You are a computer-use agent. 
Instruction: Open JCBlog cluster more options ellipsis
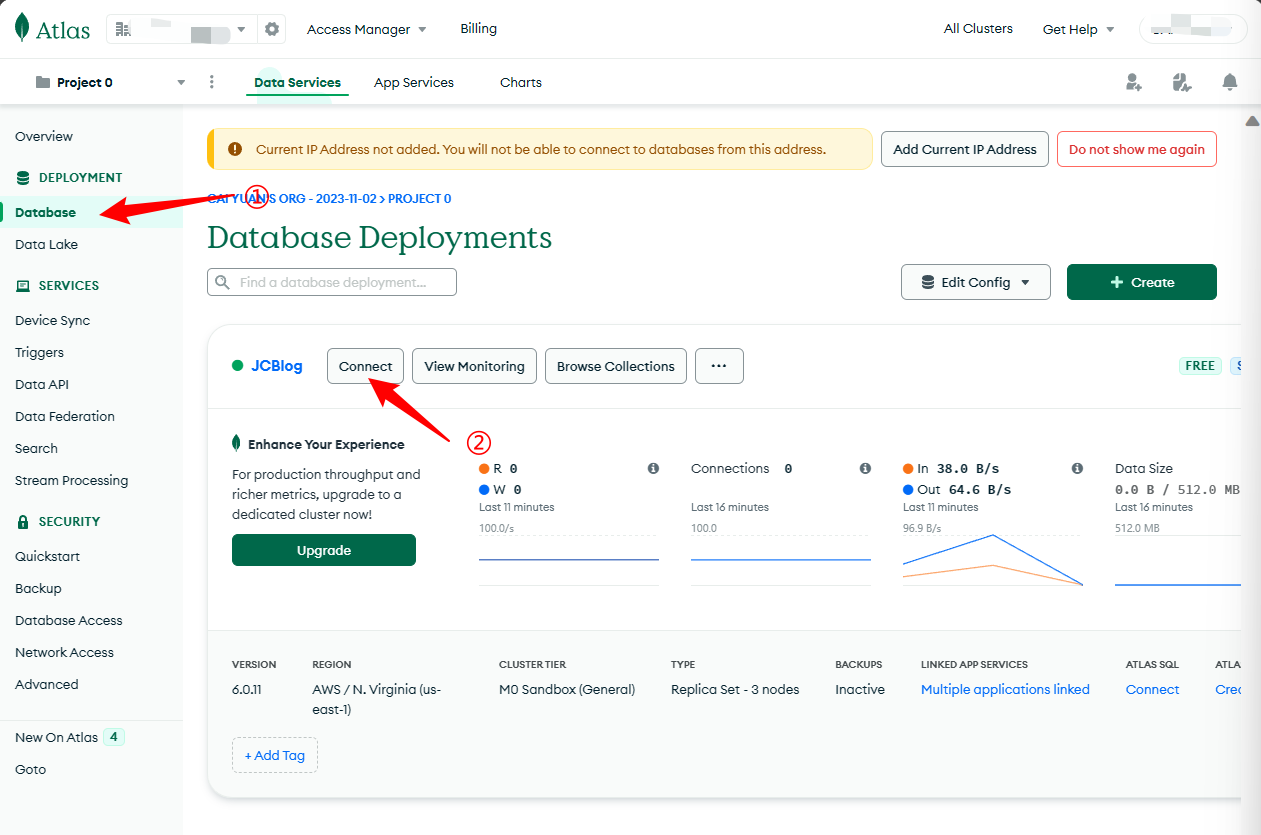point(719,366)
